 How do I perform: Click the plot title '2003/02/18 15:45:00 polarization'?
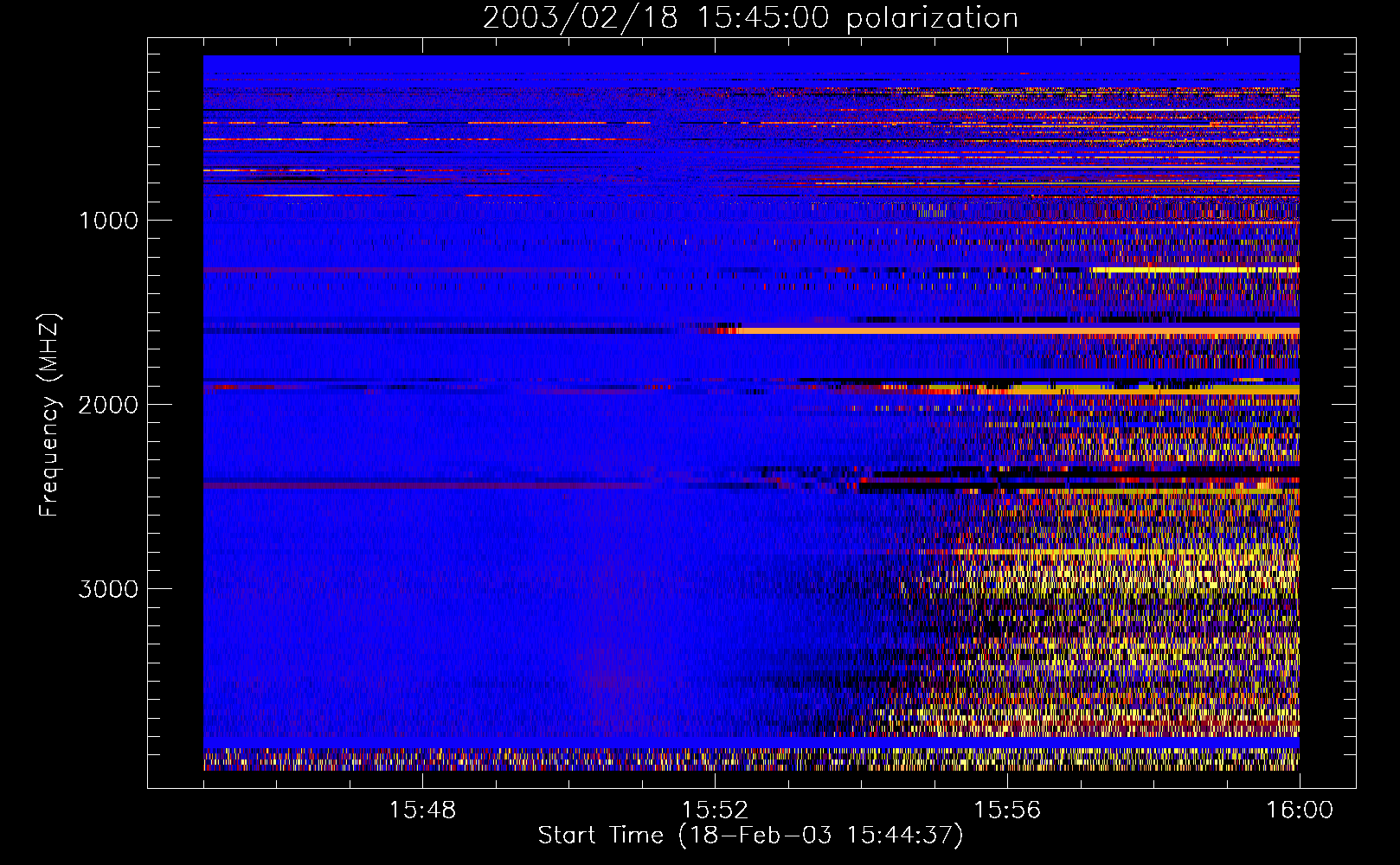tap(750, 18)
